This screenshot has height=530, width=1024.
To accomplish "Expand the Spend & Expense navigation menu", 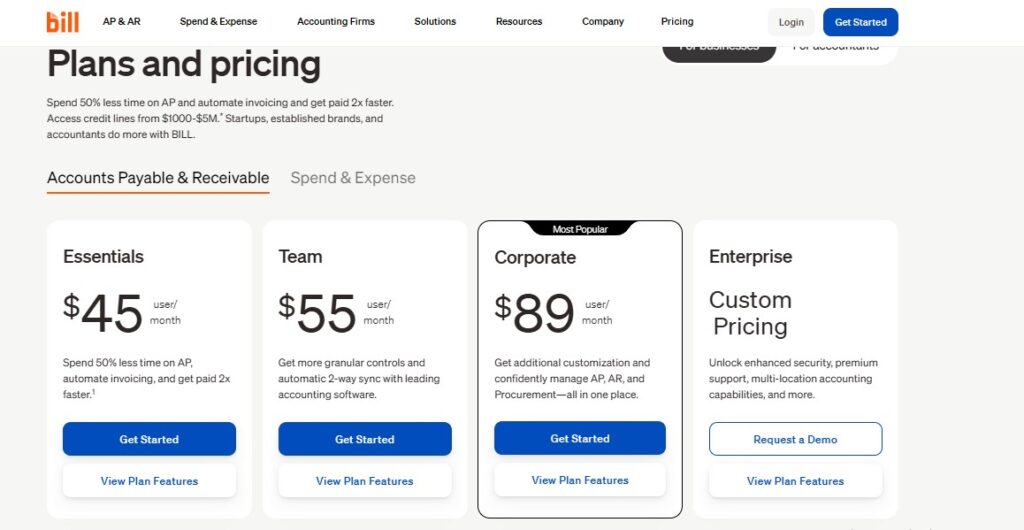I will (x=218, y=22).
